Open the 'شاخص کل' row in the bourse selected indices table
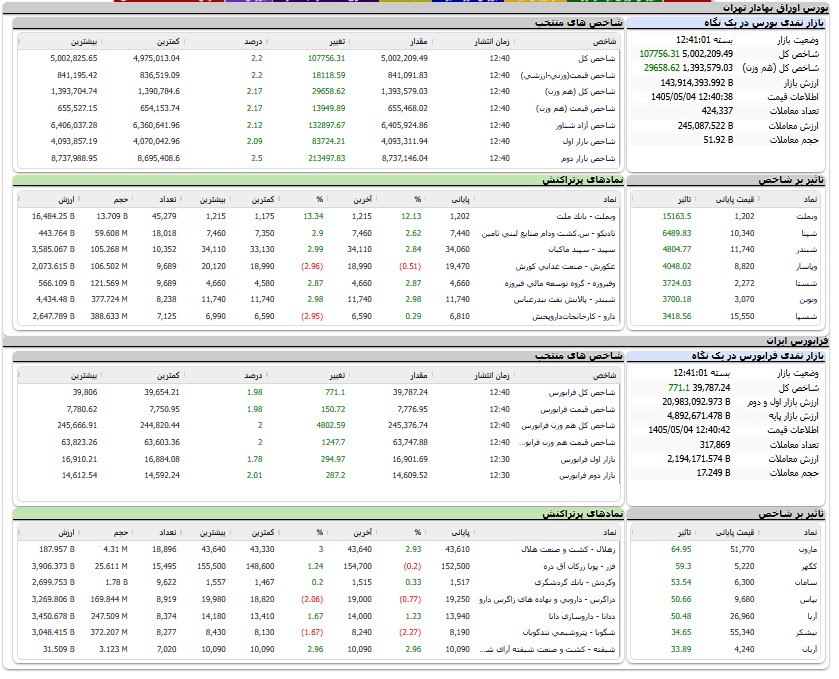Viewport: 839px width, 679px height. (x=318, y=58)
